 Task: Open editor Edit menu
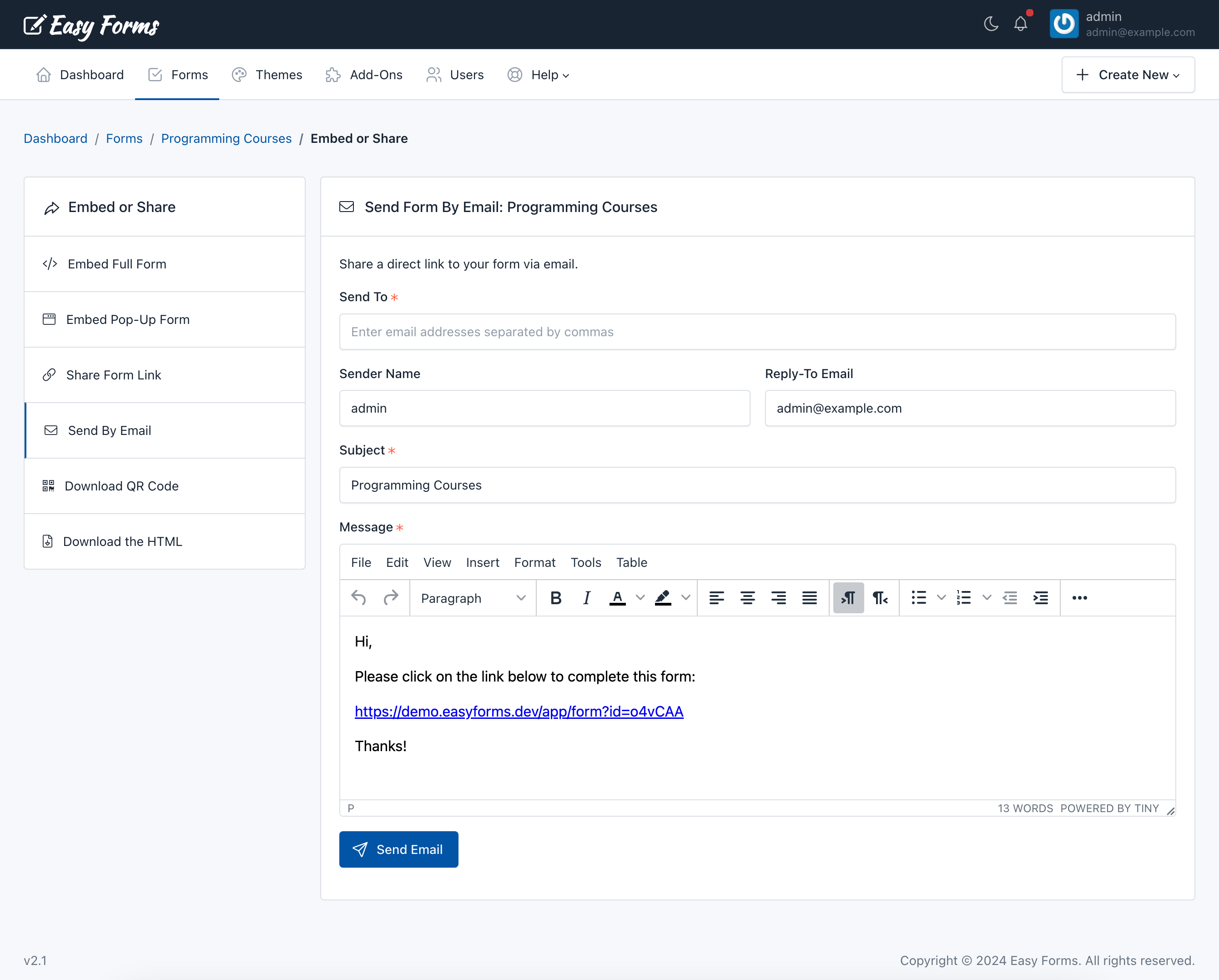point(397,563)
